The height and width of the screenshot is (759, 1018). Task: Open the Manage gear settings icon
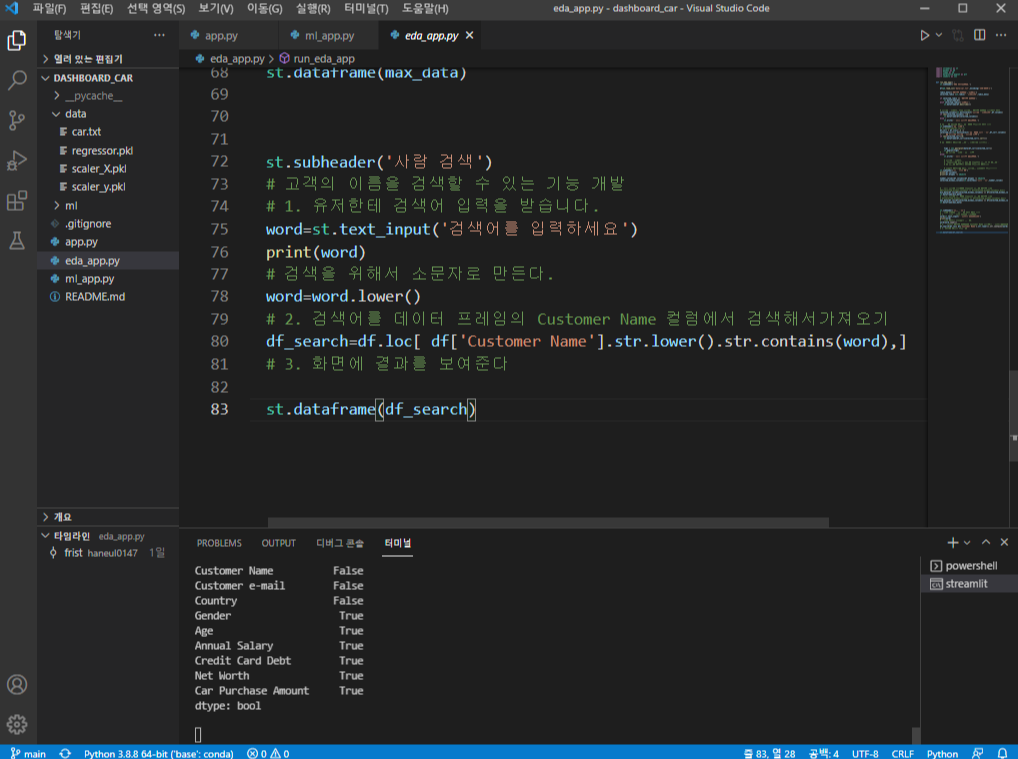click(17, 724)
